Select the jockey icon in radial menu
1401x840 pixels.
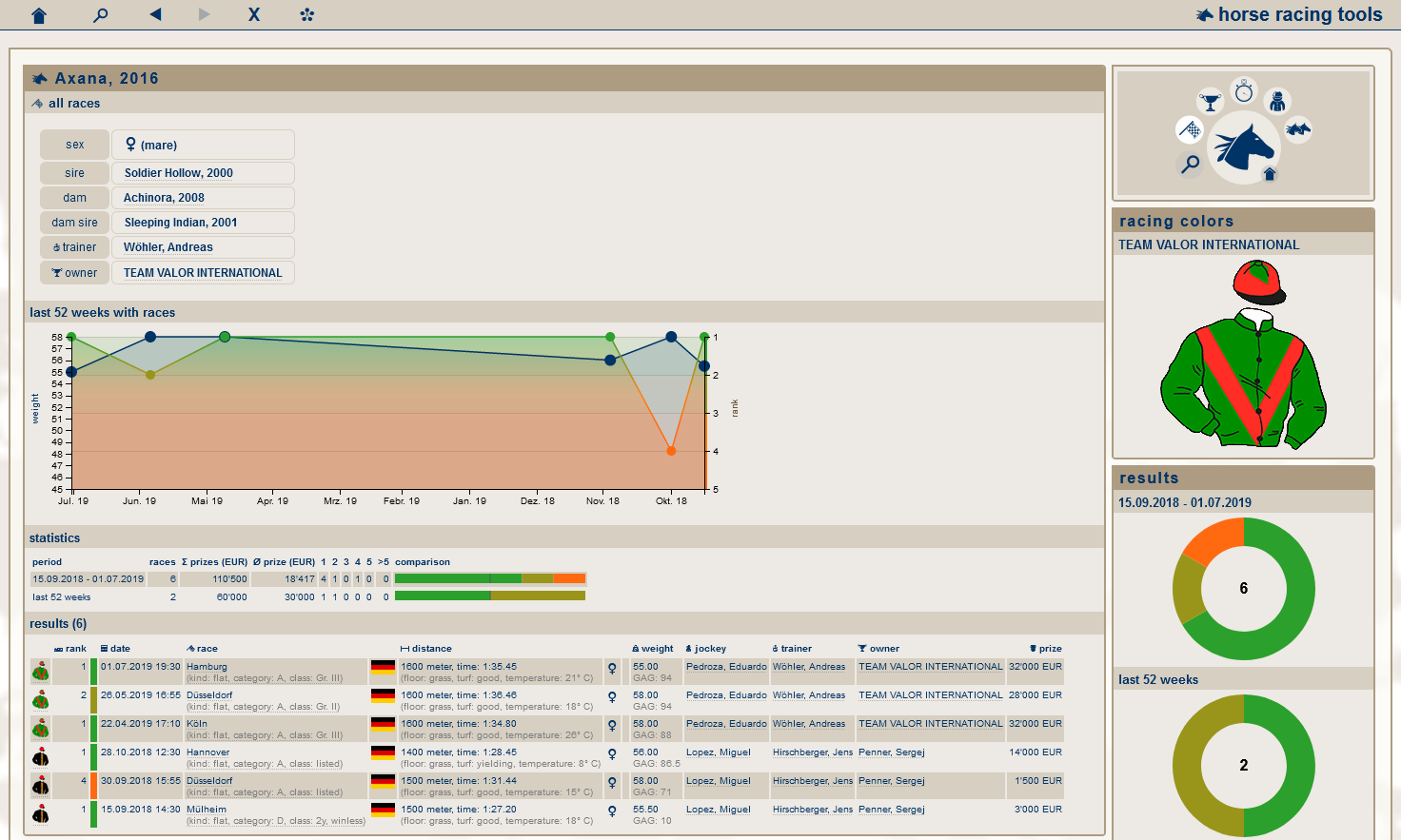pyautogui.click(x=1277, y=100)
